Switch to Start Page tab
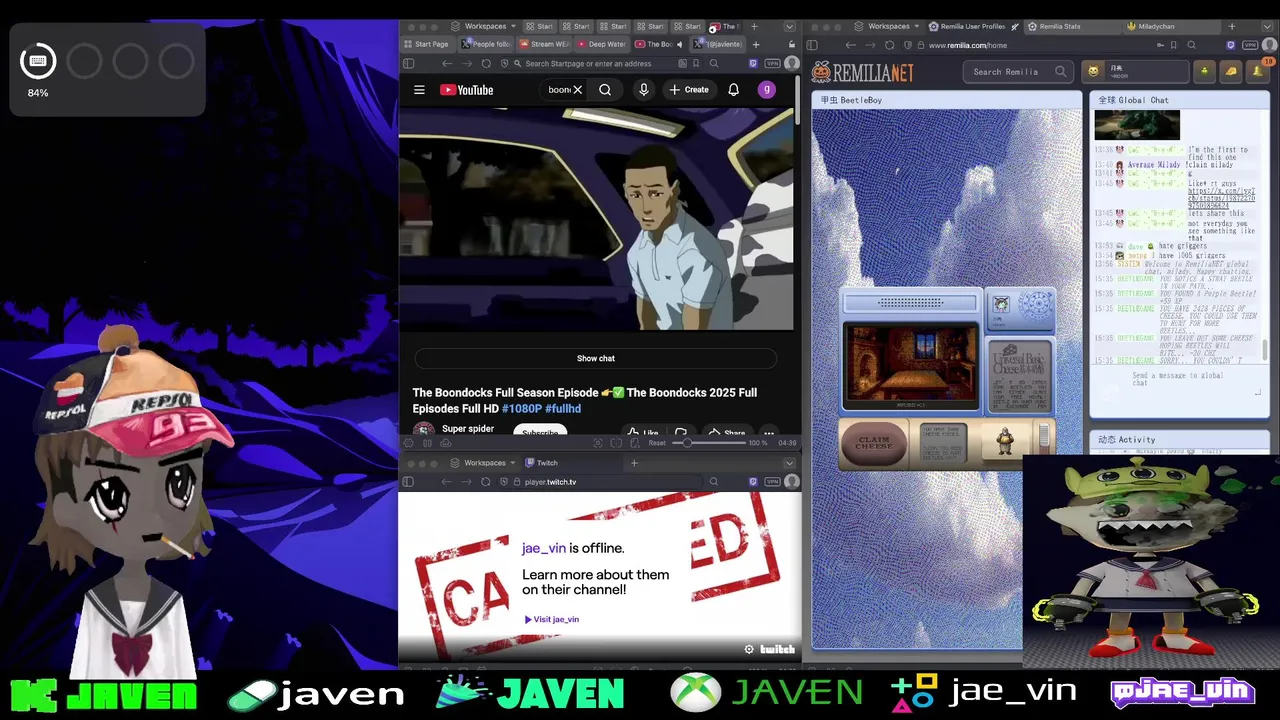Screen dimensions: 1280x720 427,44
